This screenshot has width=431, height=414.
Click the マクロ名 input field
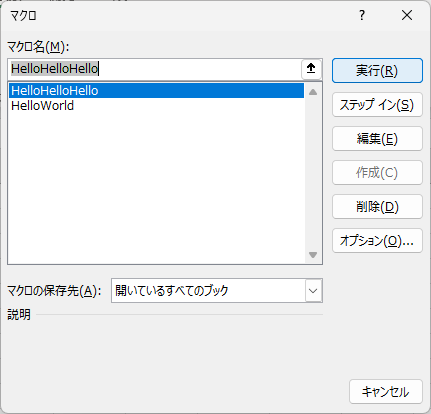click(154, 69)
